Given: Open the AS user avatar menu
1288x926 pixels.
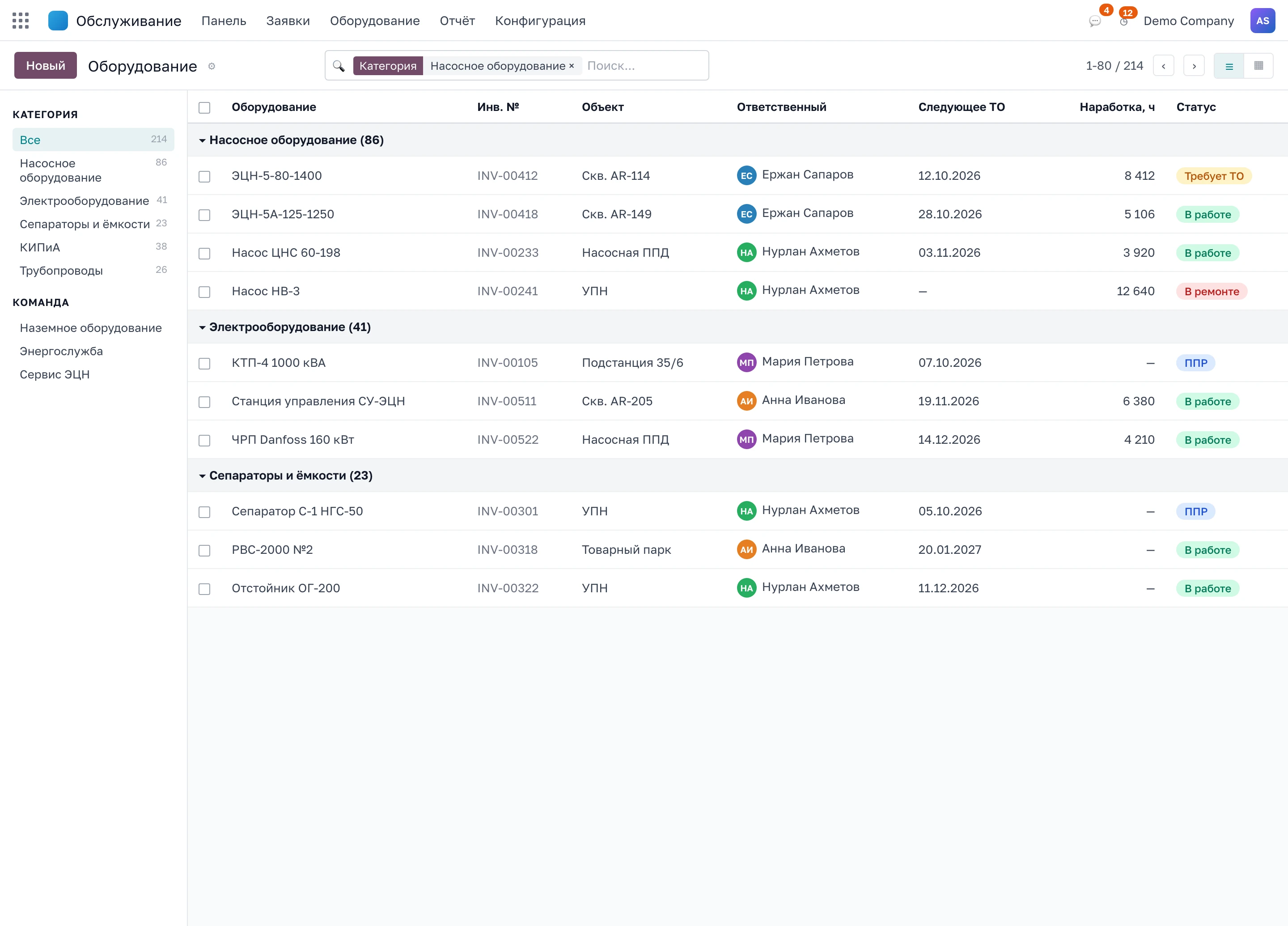Looking at the screenshot, I should 1263,21.
